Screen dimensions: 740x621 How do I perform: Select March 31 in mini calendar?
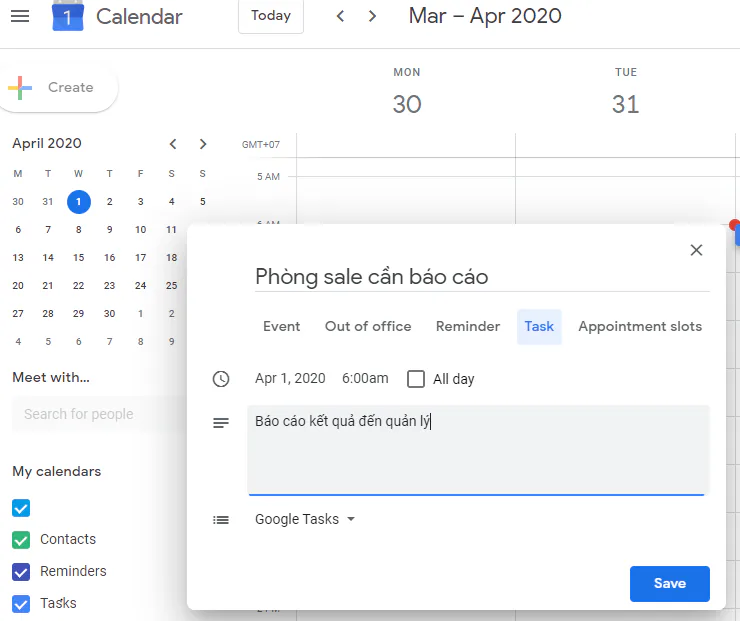click(x=48, y=202)
